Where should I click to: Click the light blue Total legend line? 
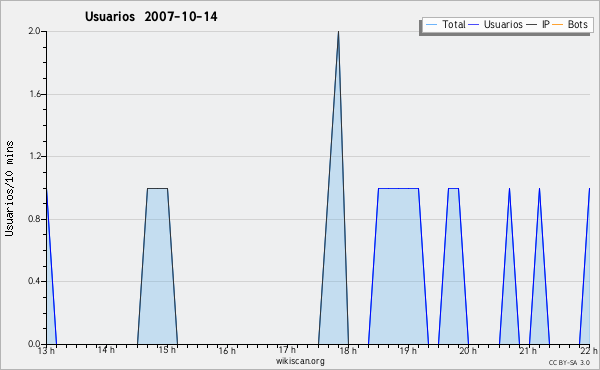tap(431, 25)
